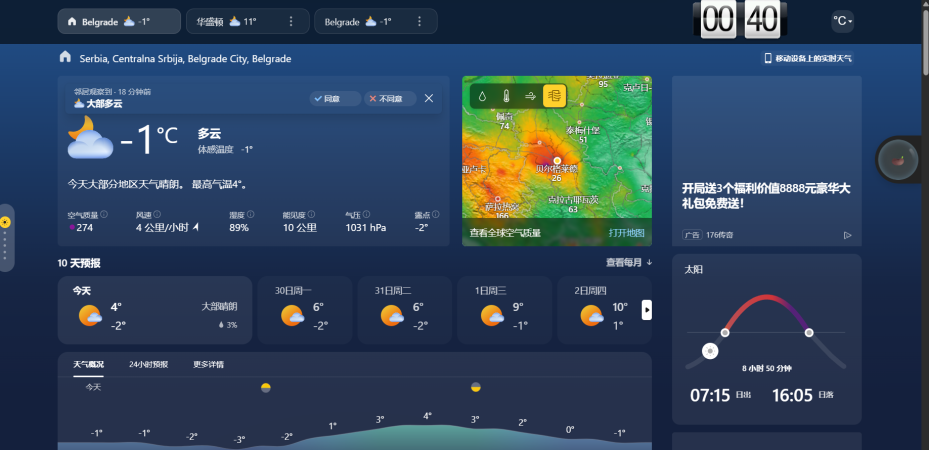This screenshot has width=929, height=450.
Task: Click the 同意 agree checkmark button
Action: [x=333, y=98]
